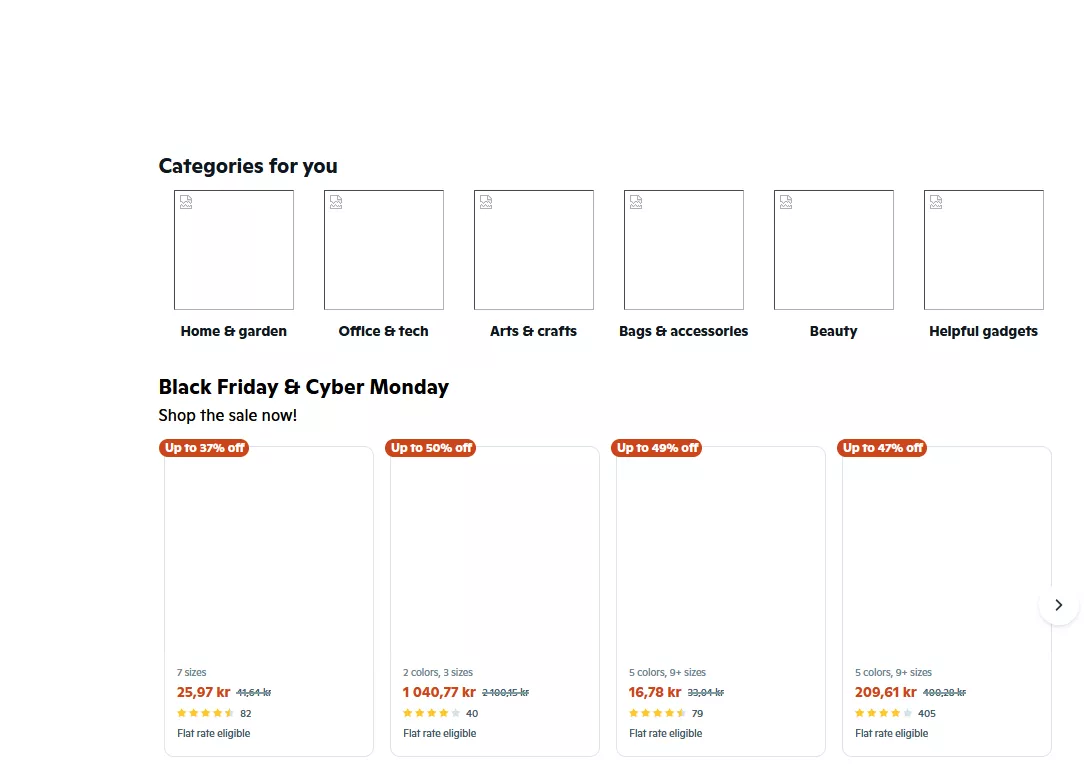Click the next arrow on the sale carousel
Screen dimensions: 1091x778
(x=1058, y=605)
